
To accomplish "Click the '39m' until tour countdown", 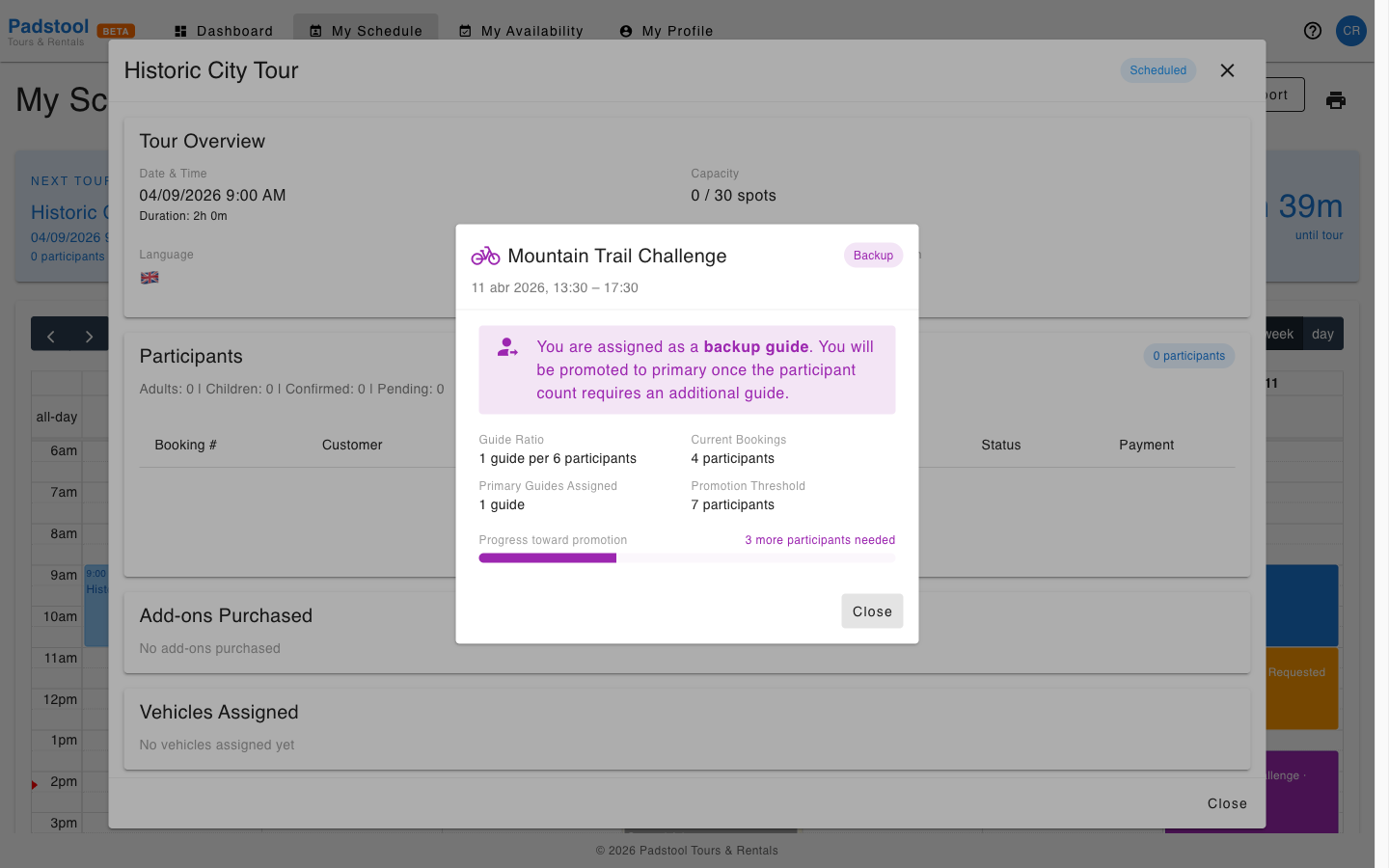I will [1310, 206].
